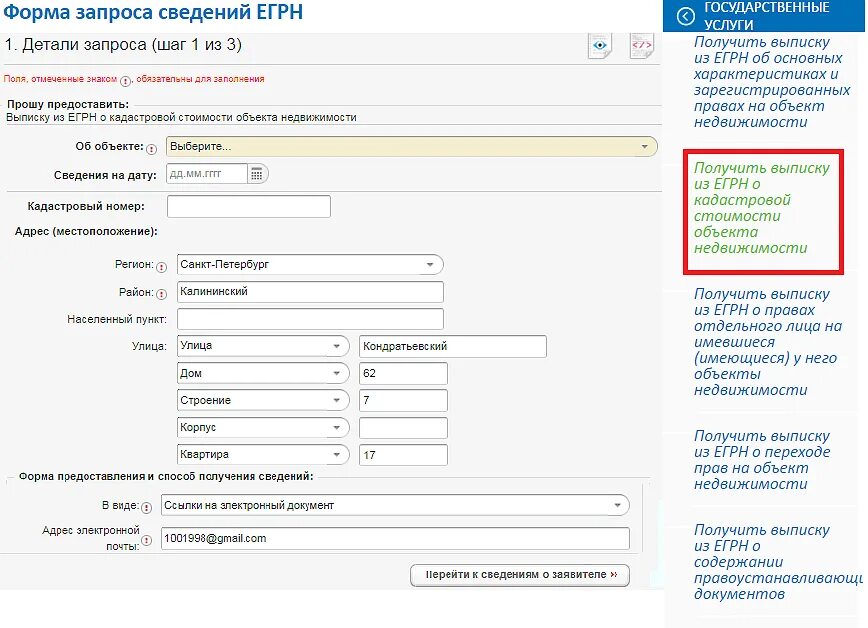Open link 'выписку о кадастровой стоимости объекта'
The height and width of the screenshot is (628, 868).
click(762, 208)
